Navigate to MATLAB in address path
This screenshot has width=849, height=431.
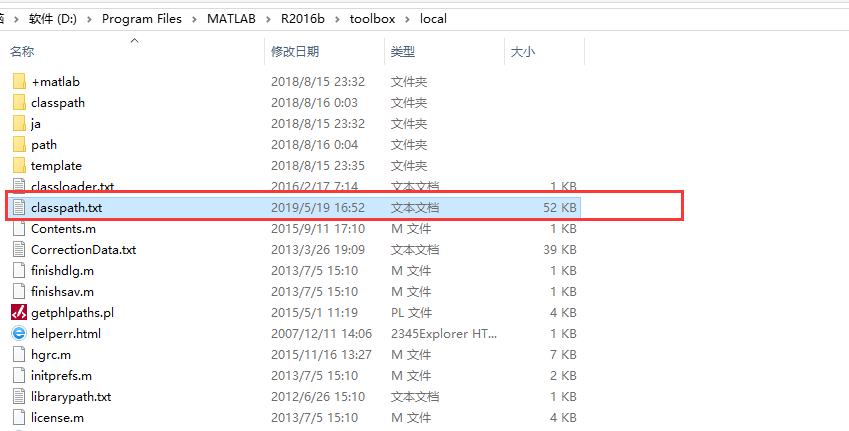click(x=231, y=19)
